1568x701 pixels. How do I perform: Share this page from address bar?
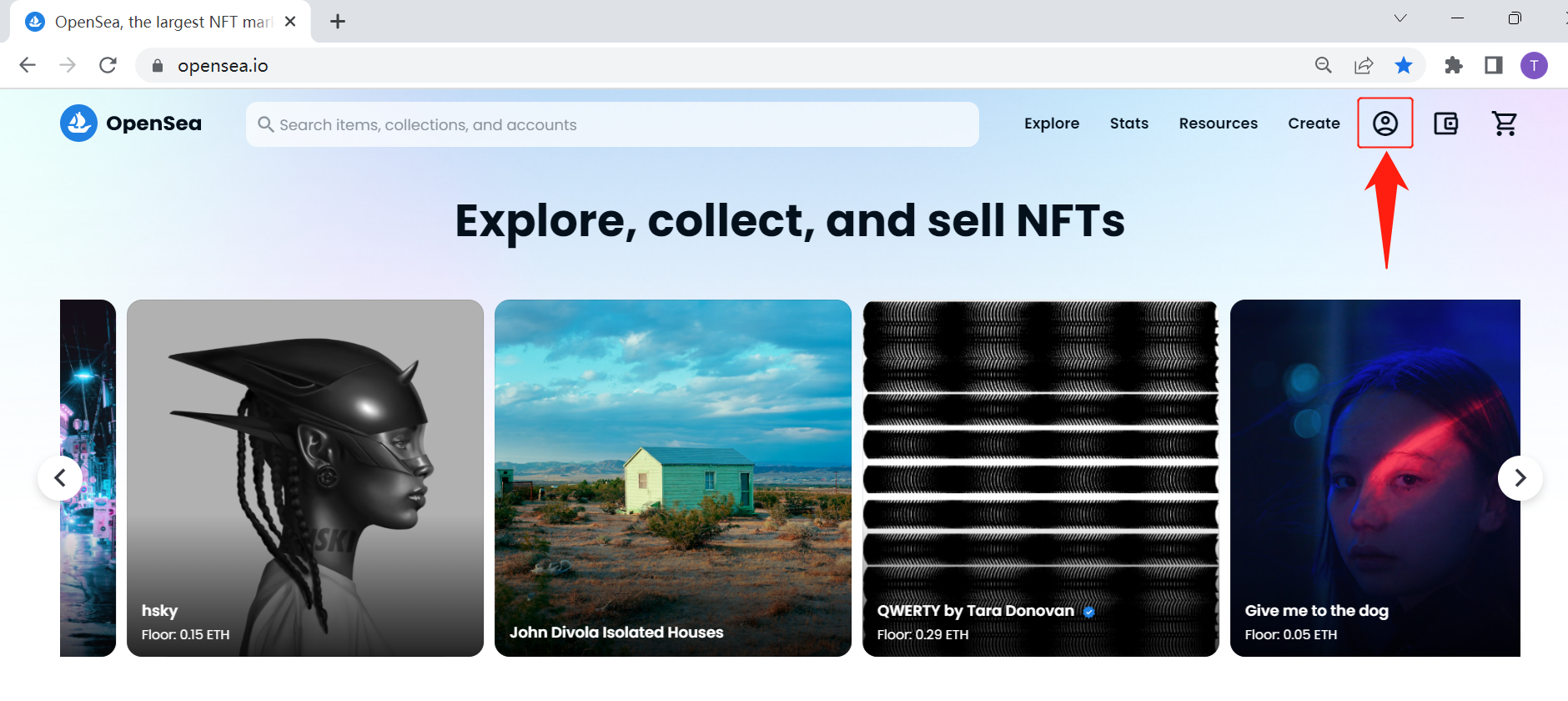tap(1364, 65)
